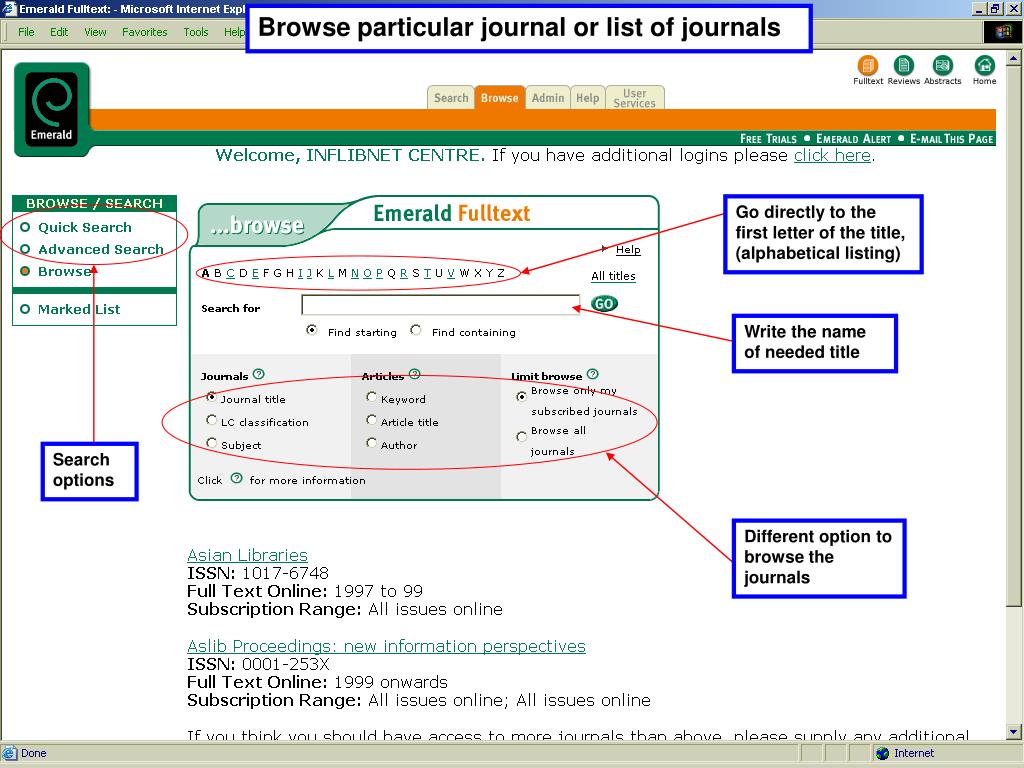1024x768 pixels.
Task: Jump to letter L in alphabet list
Action: (330, 273)
